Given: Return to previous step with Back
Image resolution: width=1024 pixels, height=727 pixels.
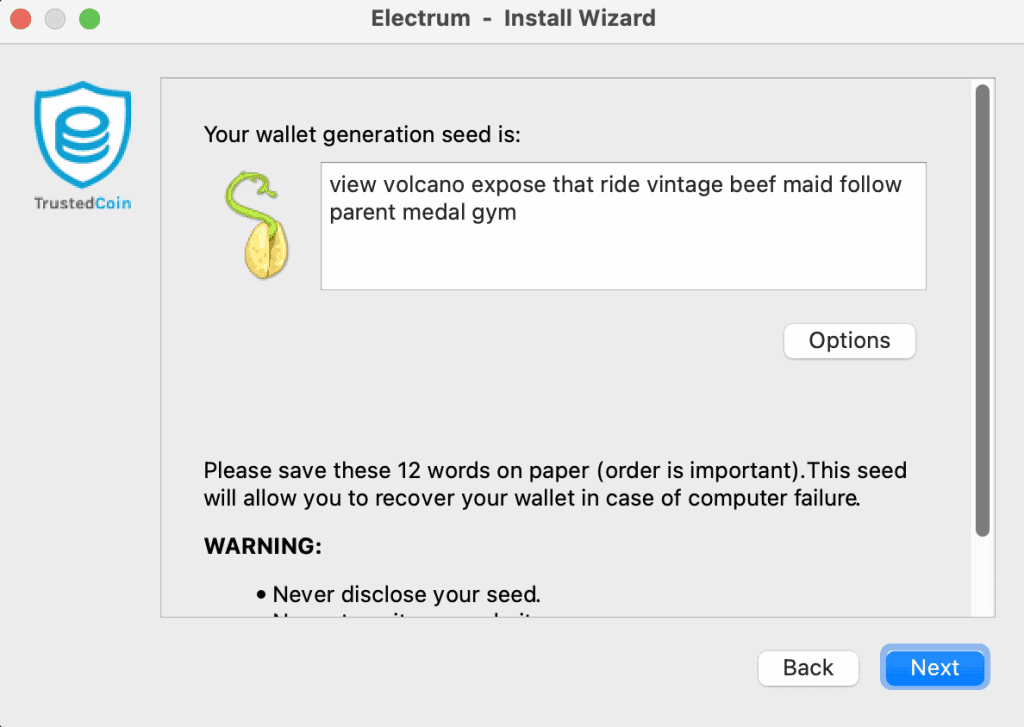Looking at the screenshot, I should [x=808, y=667].
